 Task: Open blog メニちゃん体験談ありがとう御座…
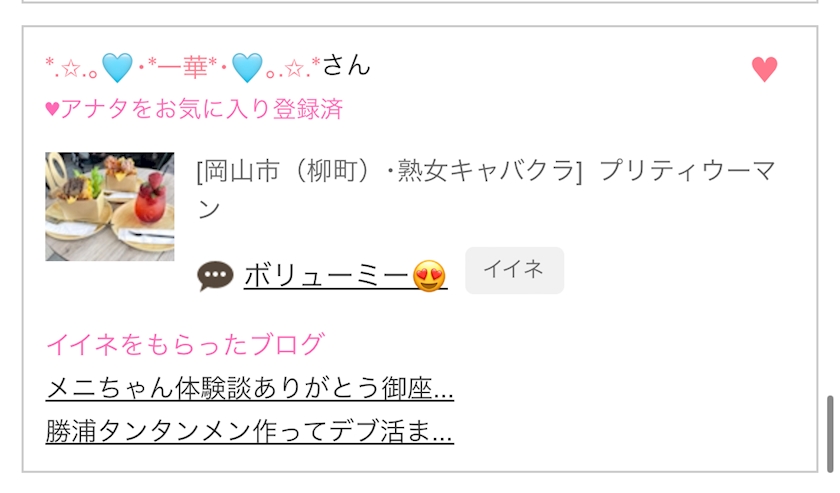pos(250,388)
